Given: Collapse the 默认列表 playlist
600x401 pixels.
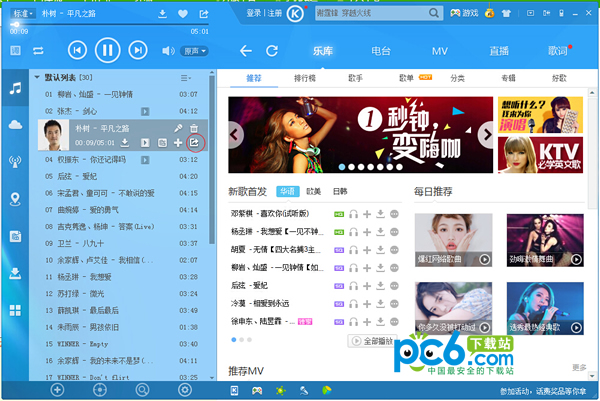Looking at the screenshot, I should click(x=38, y=77).
